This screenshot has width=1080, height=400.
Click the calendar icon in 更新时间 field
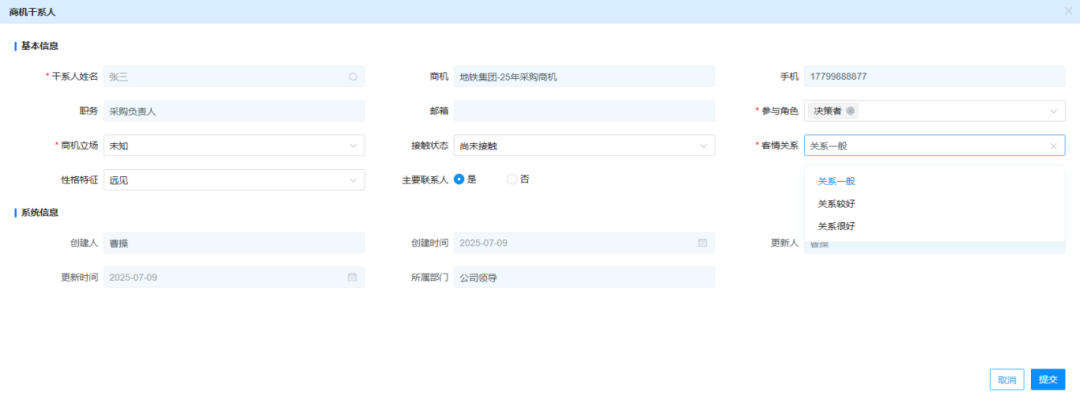pyautogui.click(x=352, y=277)
